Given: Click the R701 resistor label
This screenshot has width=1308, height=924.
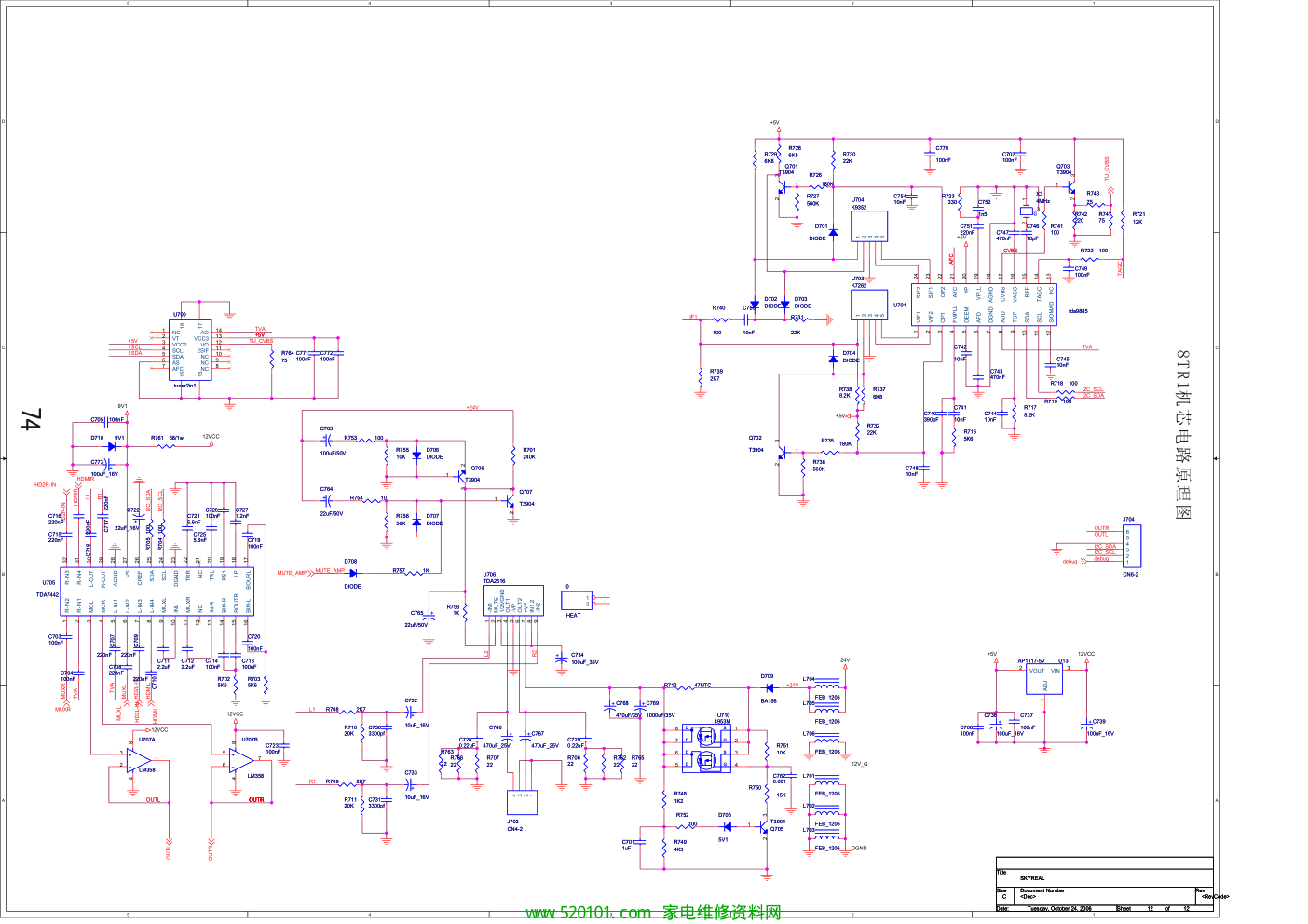Looking at the screenshot, I should 529,451.
